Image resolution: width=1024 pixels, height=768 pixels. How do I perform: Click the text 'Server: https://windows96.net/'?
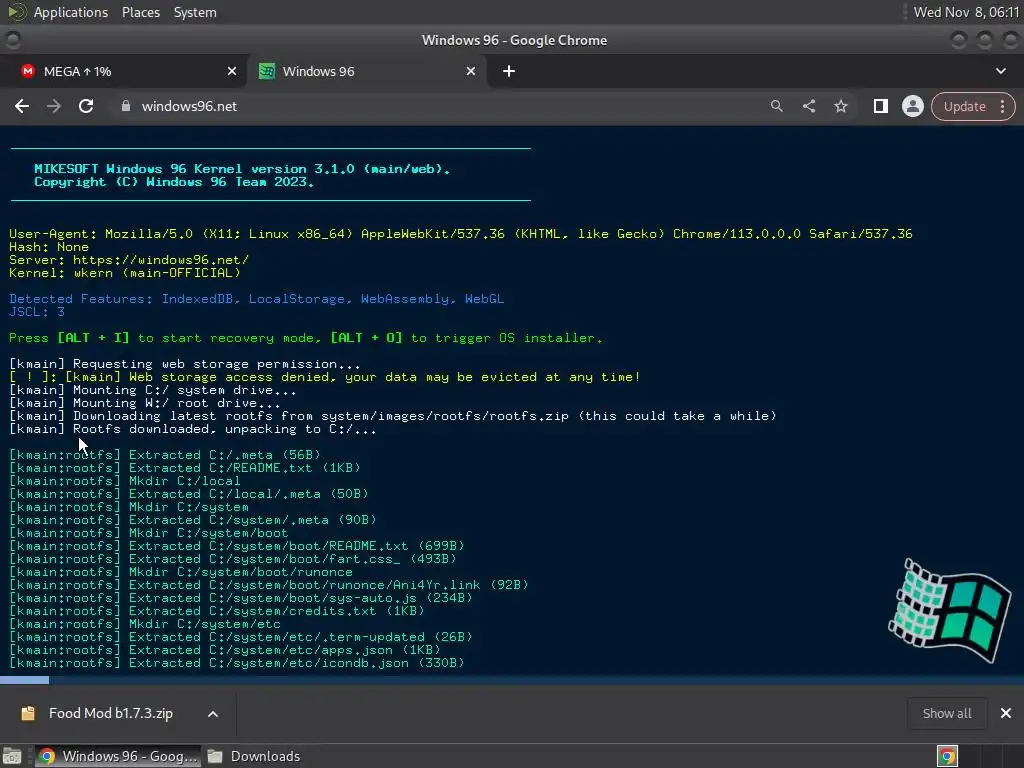click(129, 260)
